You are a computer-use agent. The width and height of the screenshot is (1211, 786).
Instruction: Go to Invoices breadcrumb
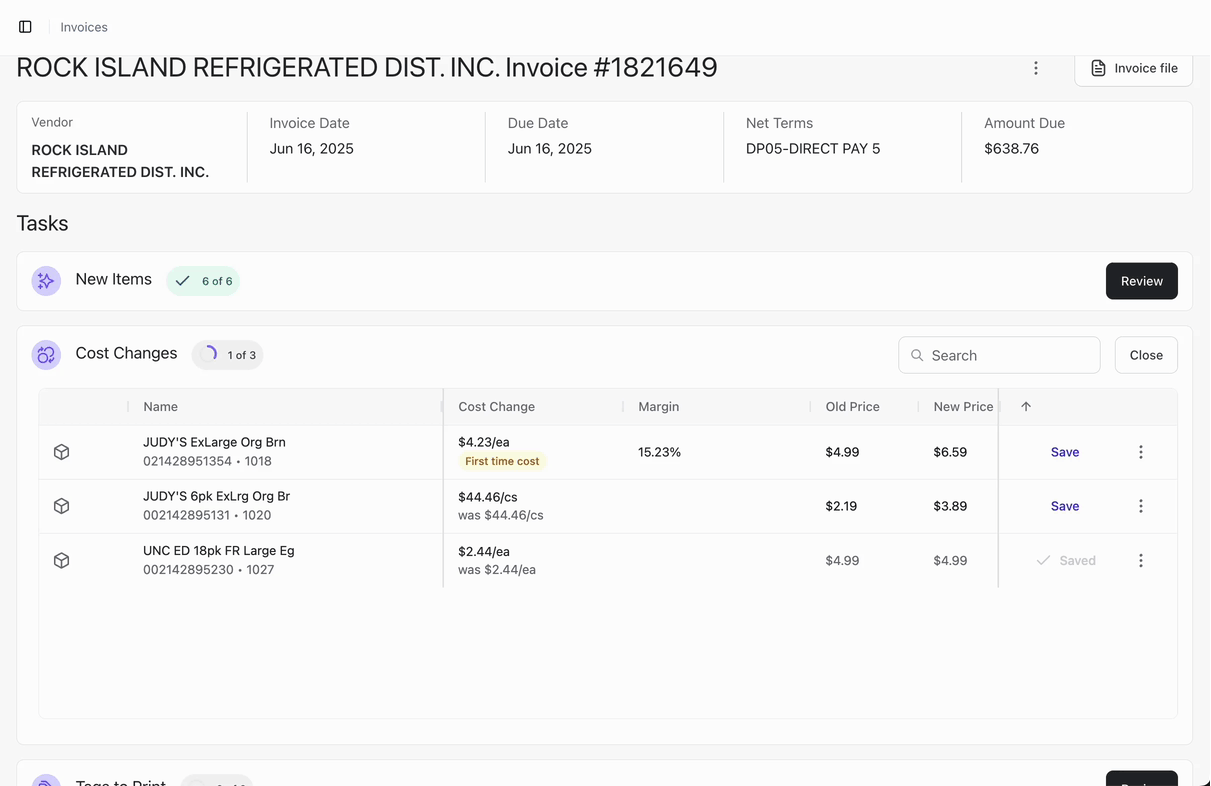click(84, 27)
